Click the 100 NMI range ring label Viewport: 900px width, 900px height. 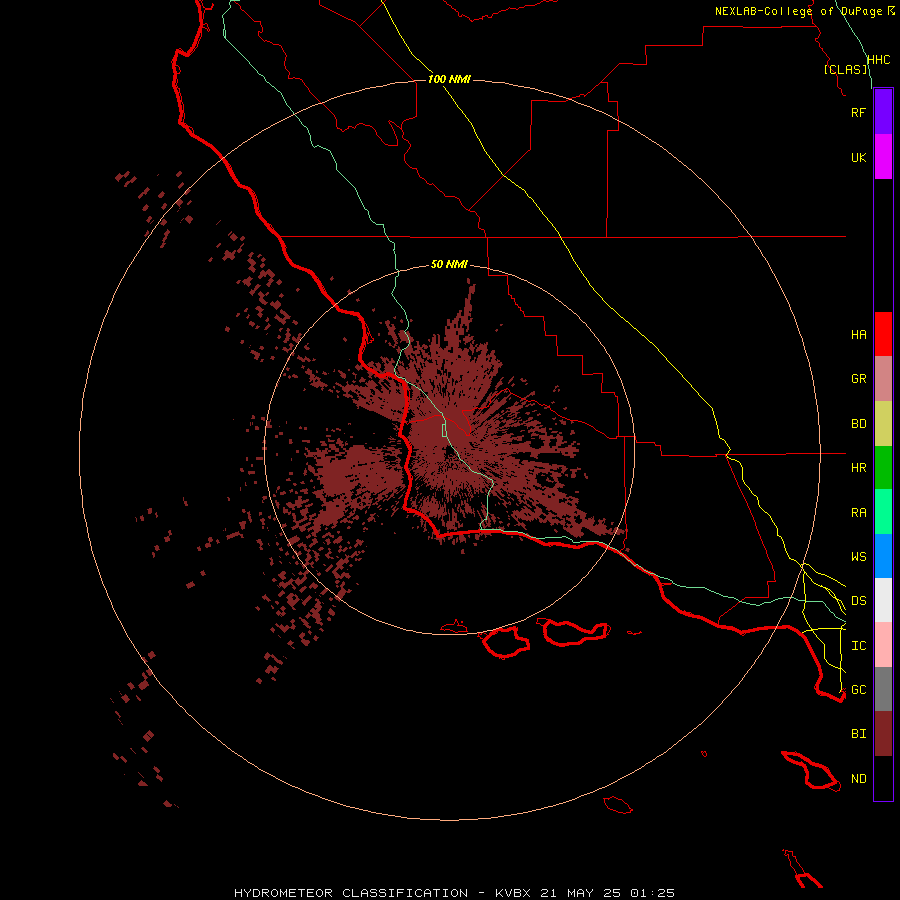click(449, 79)
